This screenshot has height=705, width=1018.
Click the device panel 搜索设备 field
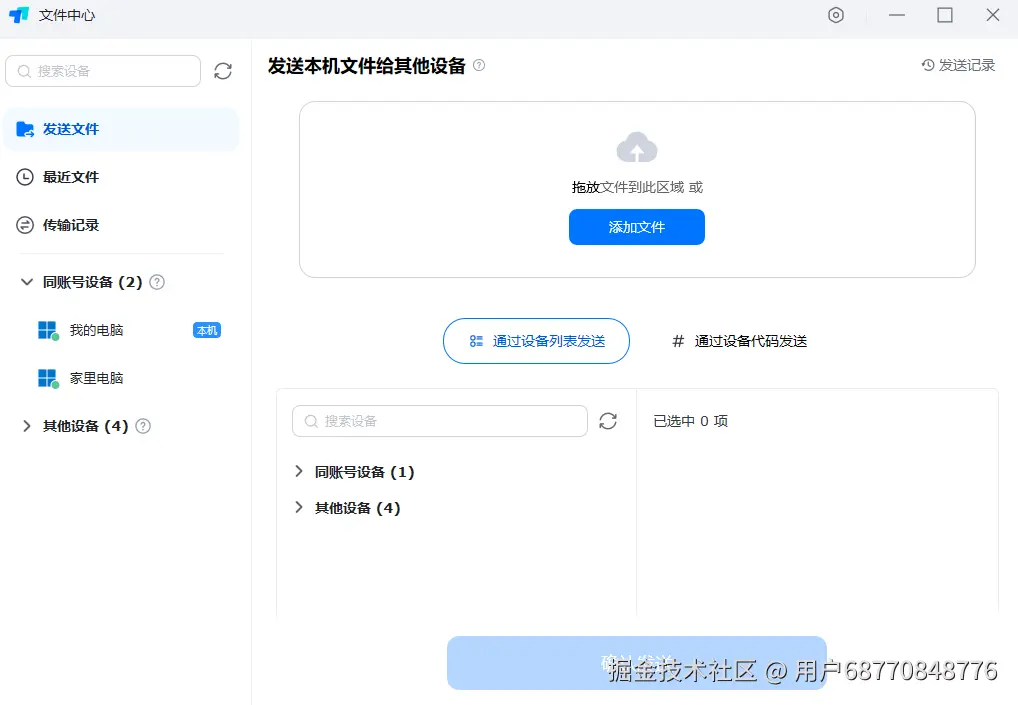pyautogui.click(x=440, y=421)
